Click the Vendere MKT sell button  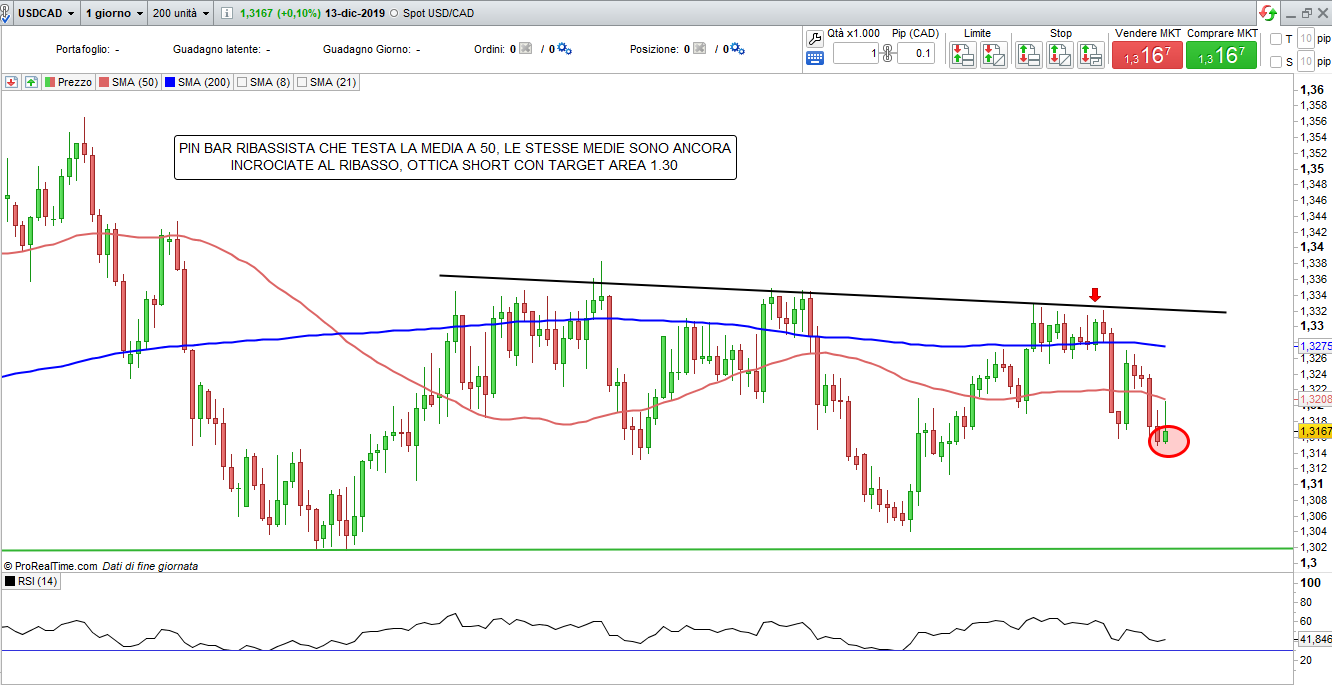tap(1147, 56)
